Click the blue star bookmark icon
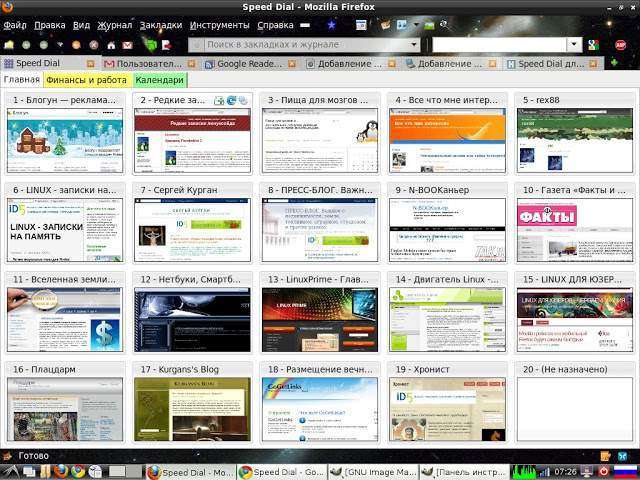Image resolution: width=640 pixels, height=480 pixels. click(x=331, y=25)
